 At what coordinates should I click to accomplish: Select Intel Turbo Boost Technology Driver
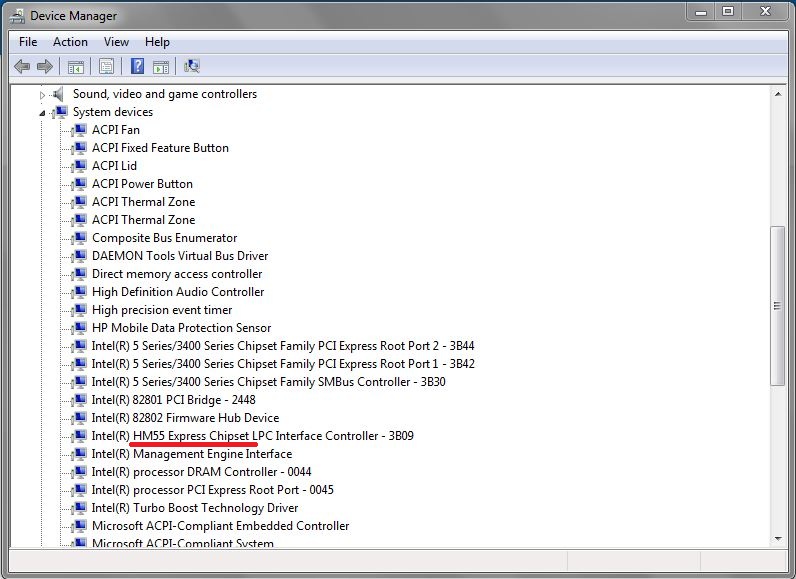[195, 508]
